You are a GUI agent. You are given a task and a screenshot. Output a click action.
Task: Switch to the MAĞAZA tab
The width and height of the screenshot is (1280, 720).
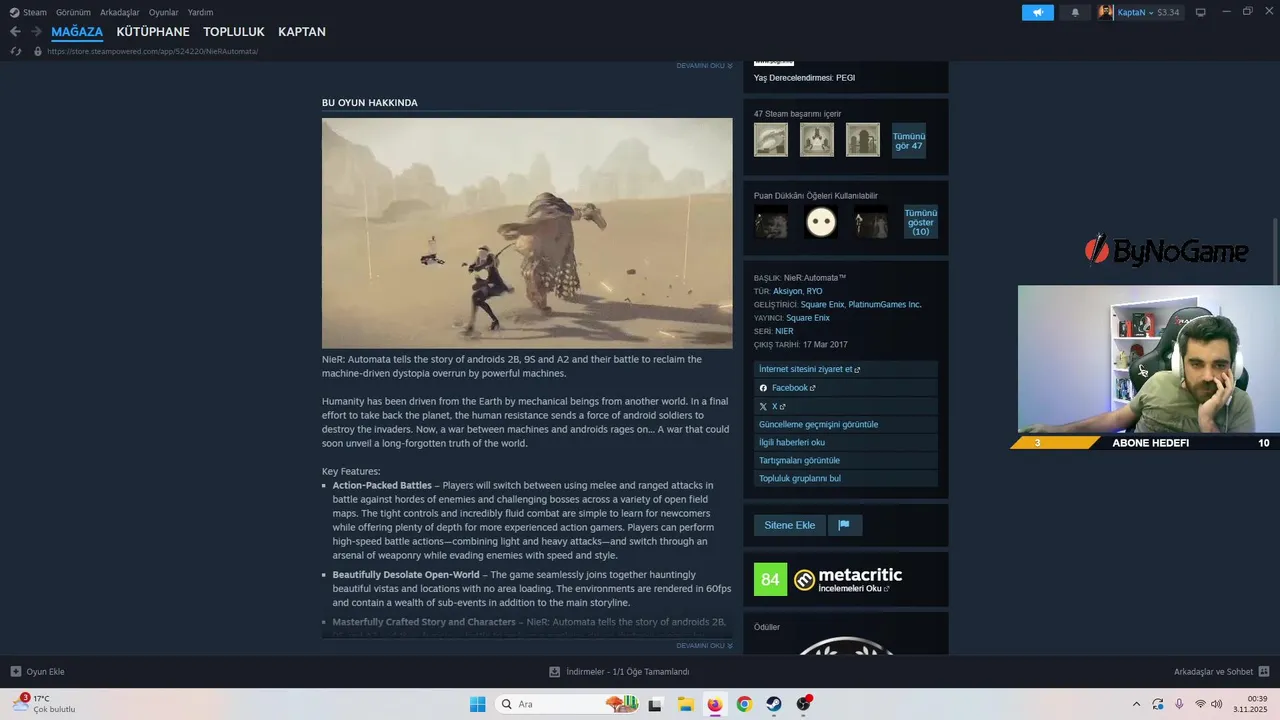tap(77, 32)
